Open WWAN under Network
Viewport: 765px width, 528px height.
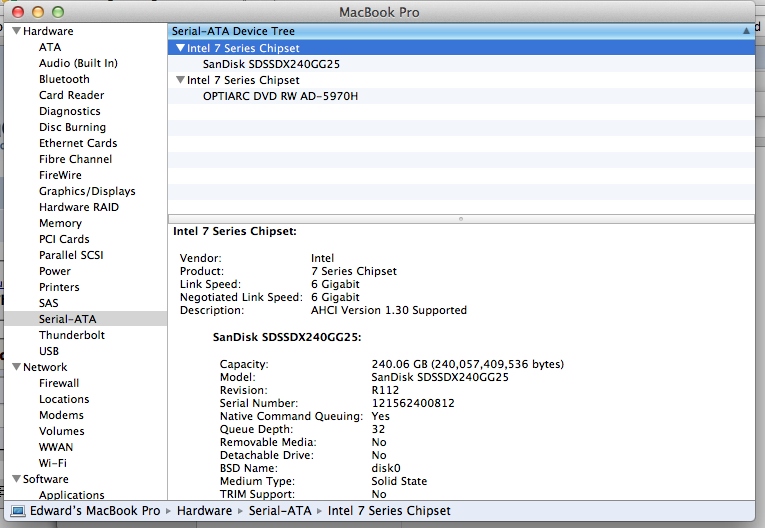pyautogui.click(x=56, y=447)
